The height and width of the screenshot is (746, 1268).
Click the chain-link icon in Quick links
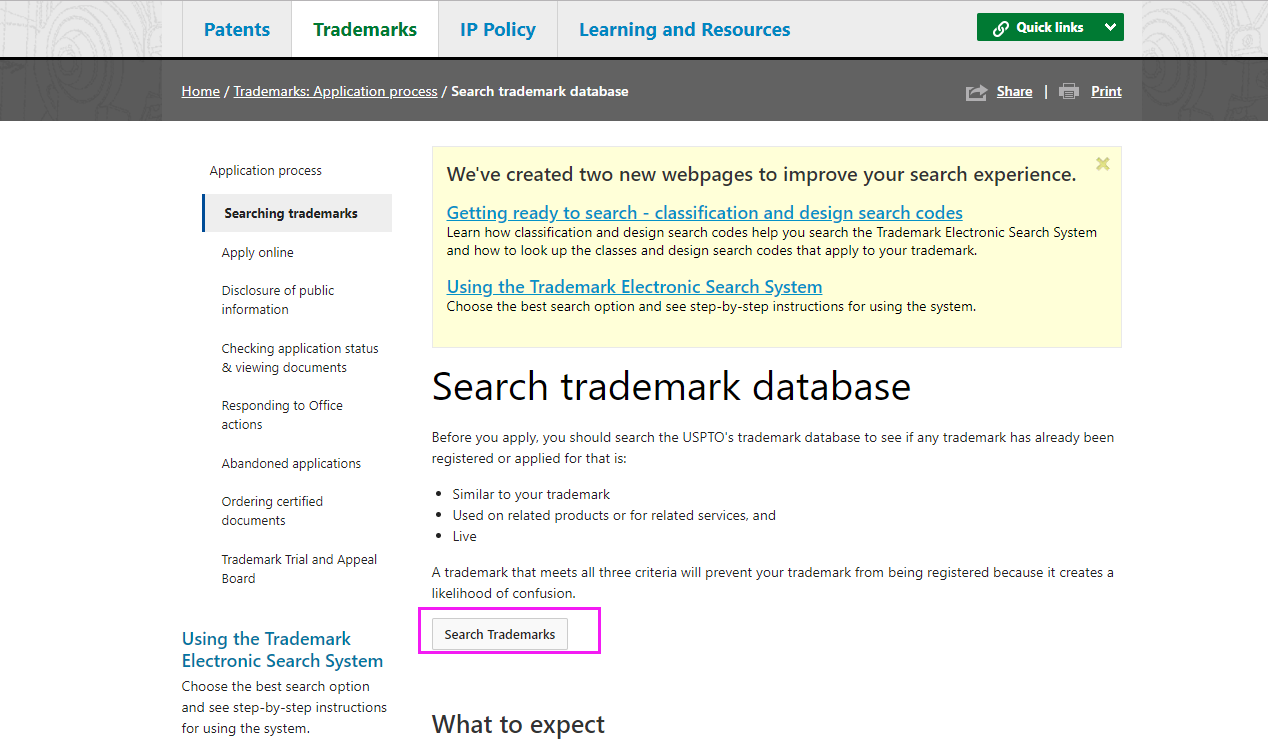click(1000, 28)
